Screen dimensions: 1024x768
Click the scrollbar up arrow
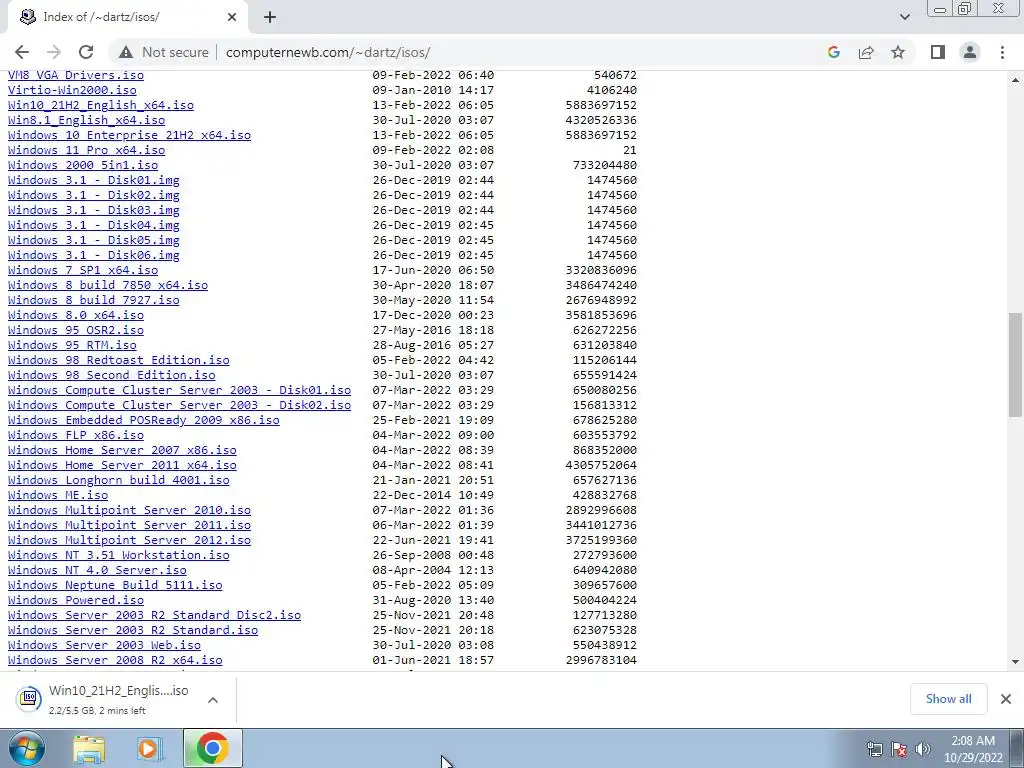(x=1015, y=80)
